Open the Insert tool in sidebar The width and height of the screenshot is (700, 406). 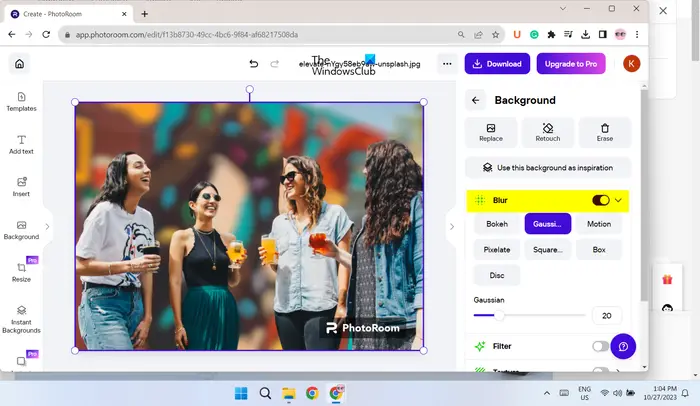tap(21, 187)
